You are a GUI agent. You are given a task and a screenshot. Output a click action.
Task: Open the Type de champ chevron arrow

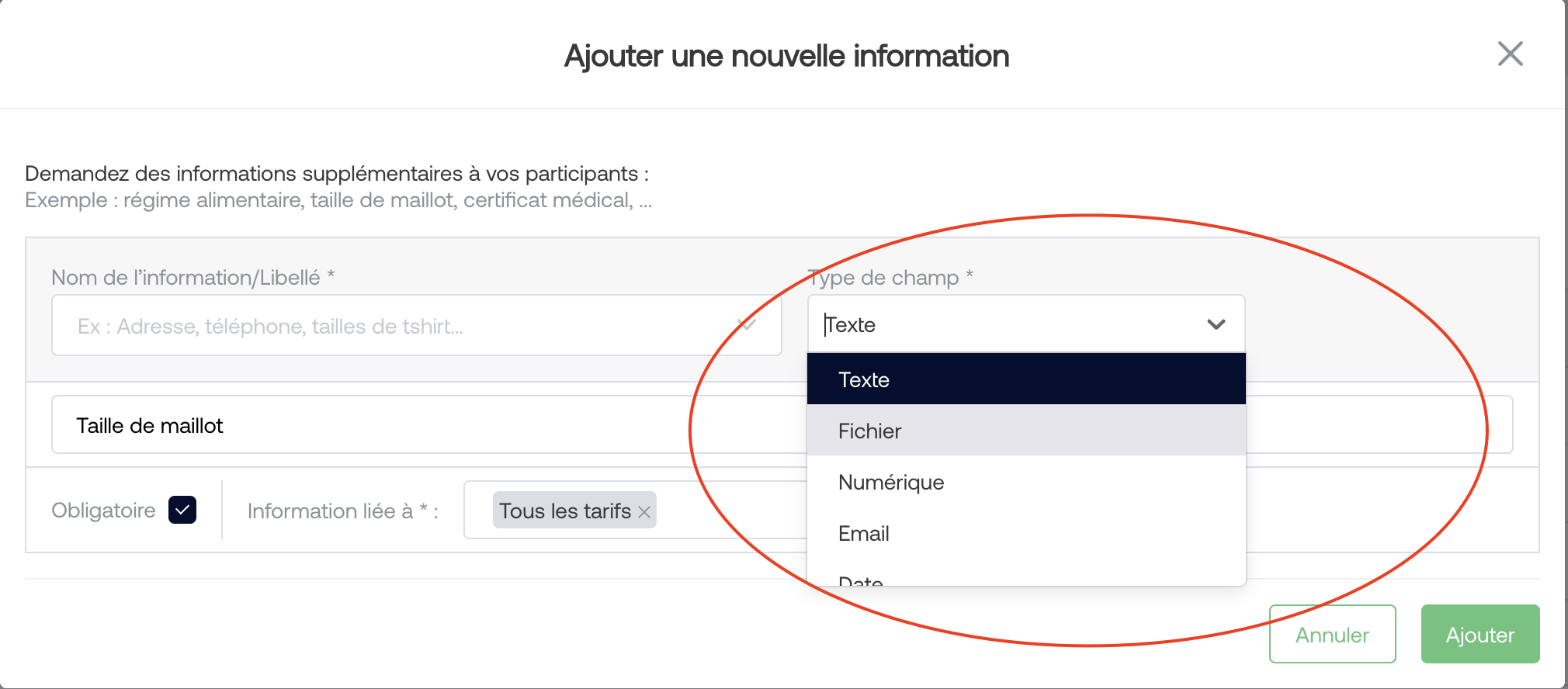1216,324
